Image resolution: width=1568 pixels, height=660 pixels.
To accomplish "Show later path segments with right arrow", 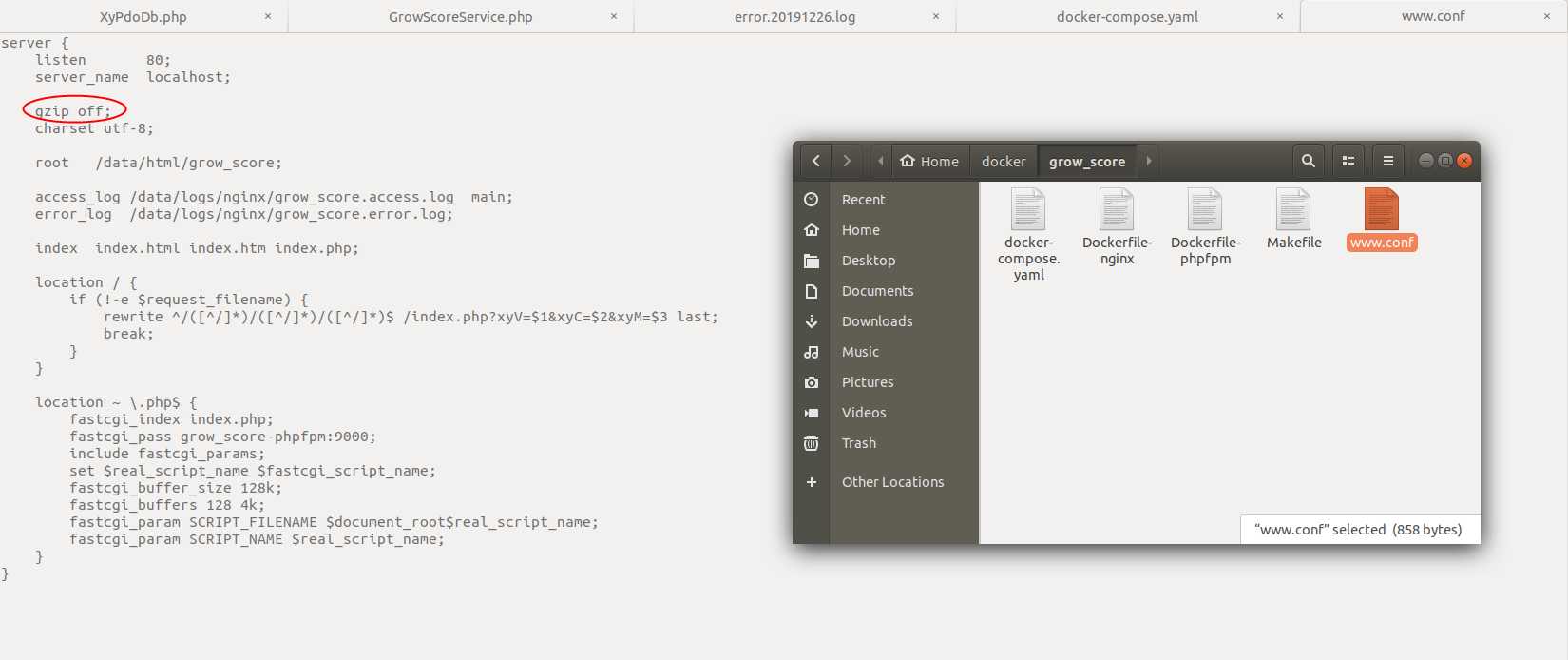I will (1149, 161).
